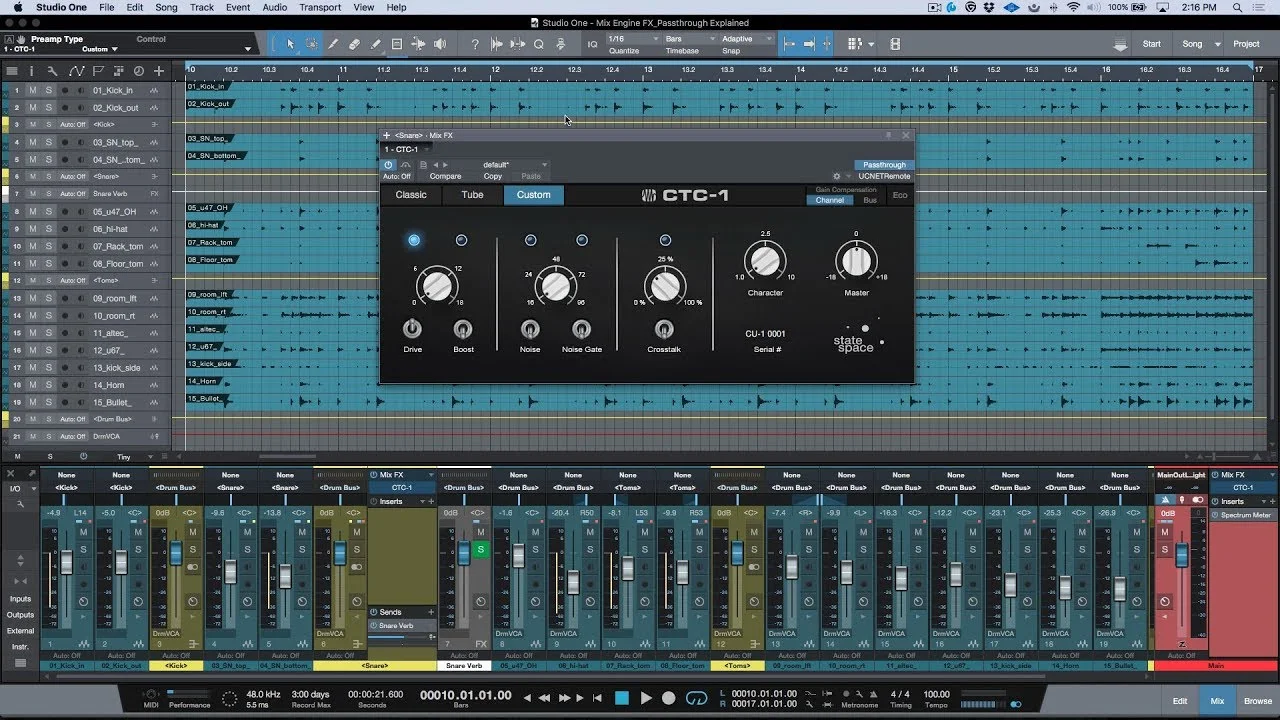Toggle the Noise switch
Image resolution: width=1280 pixels, height=720 pixels.
[x=530, y=329]
